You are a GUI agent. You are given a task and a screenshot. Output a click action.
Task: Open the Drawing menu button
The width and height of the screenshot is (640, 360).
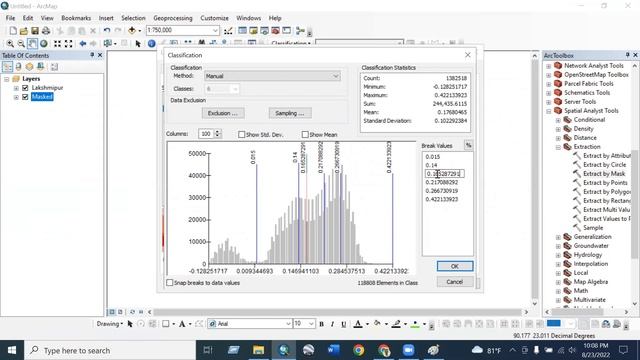[109, 324]
